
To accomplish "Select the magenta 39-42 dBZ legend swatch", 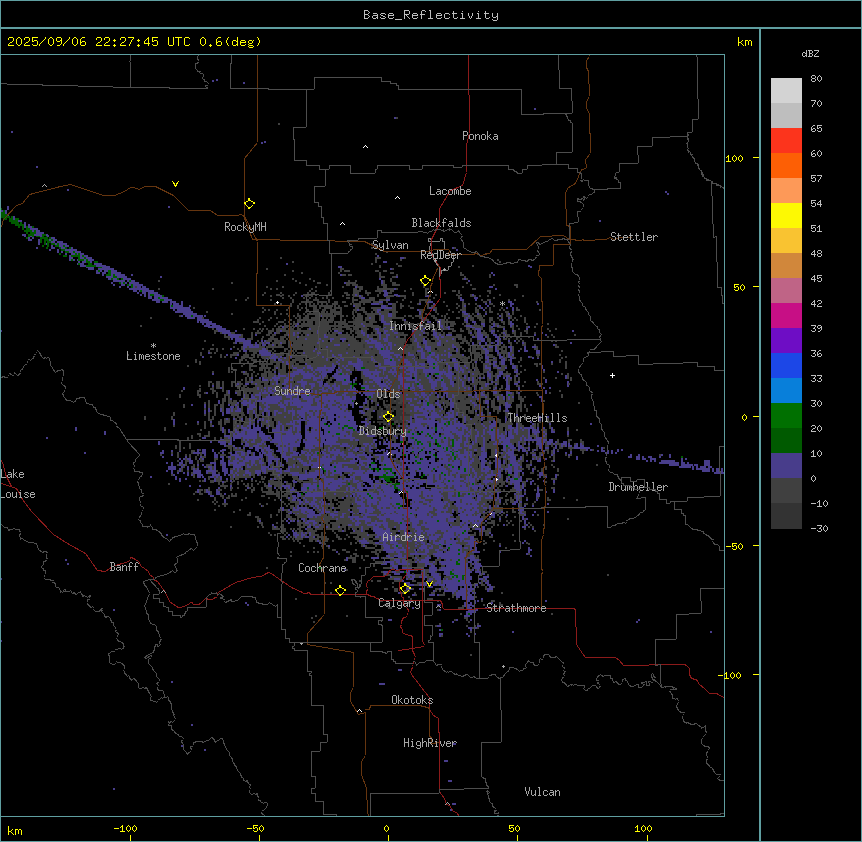I will coord(786,315).
